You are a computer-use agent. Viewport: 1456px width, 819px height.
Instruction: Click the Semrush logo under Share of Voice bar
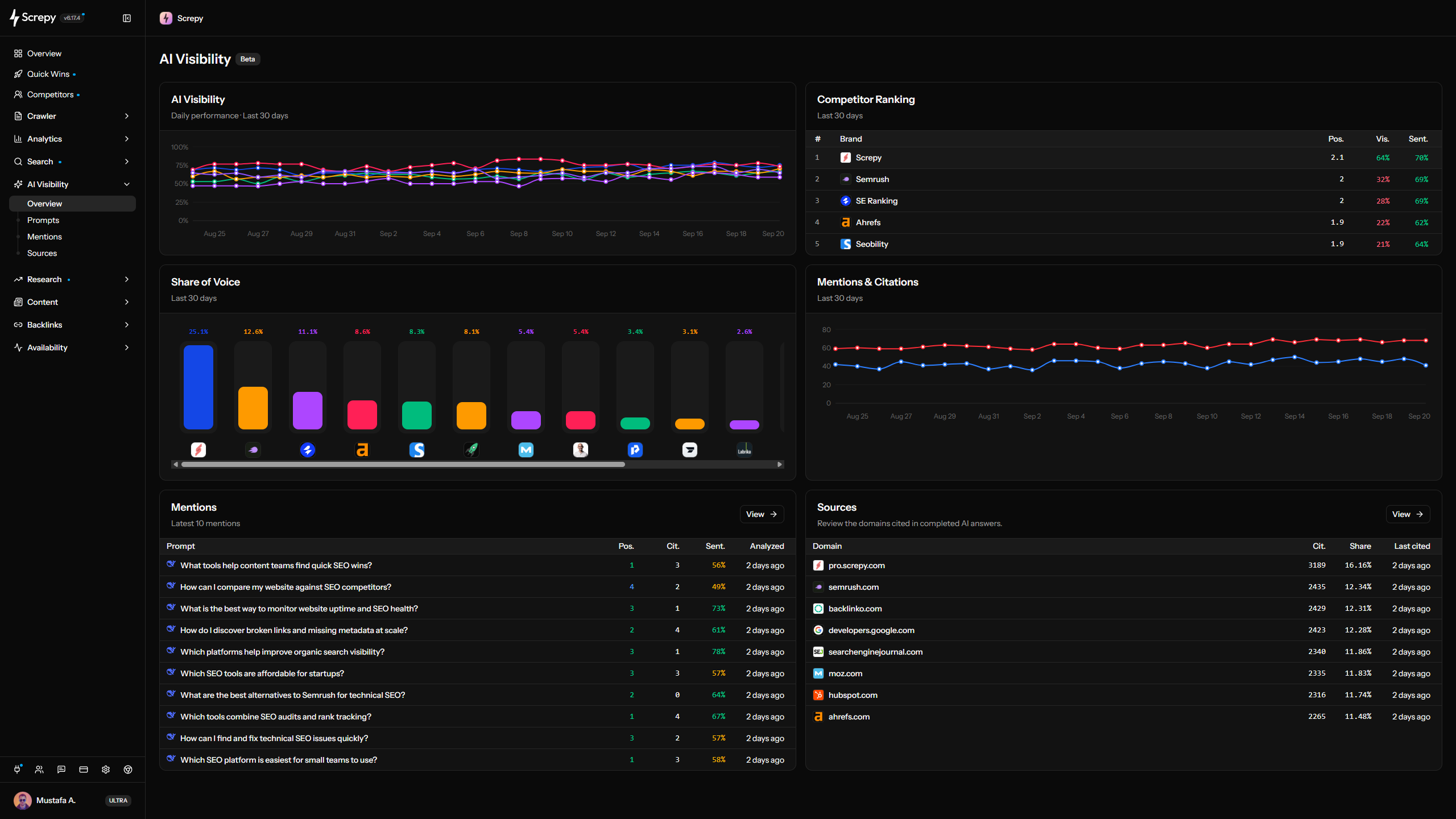[x=253, y=450]
